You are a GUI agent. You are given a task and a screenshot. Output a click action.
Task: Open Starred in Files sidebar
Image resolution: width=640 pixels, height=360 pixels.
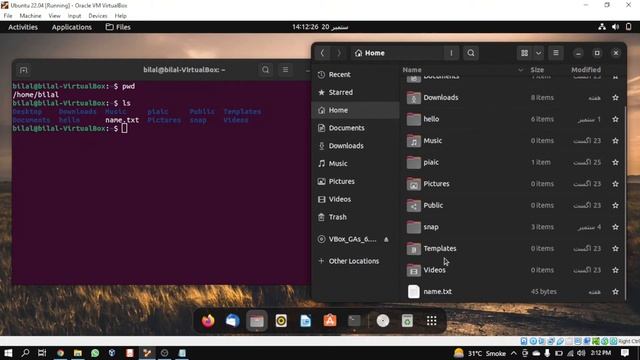(x=355, y=92)
